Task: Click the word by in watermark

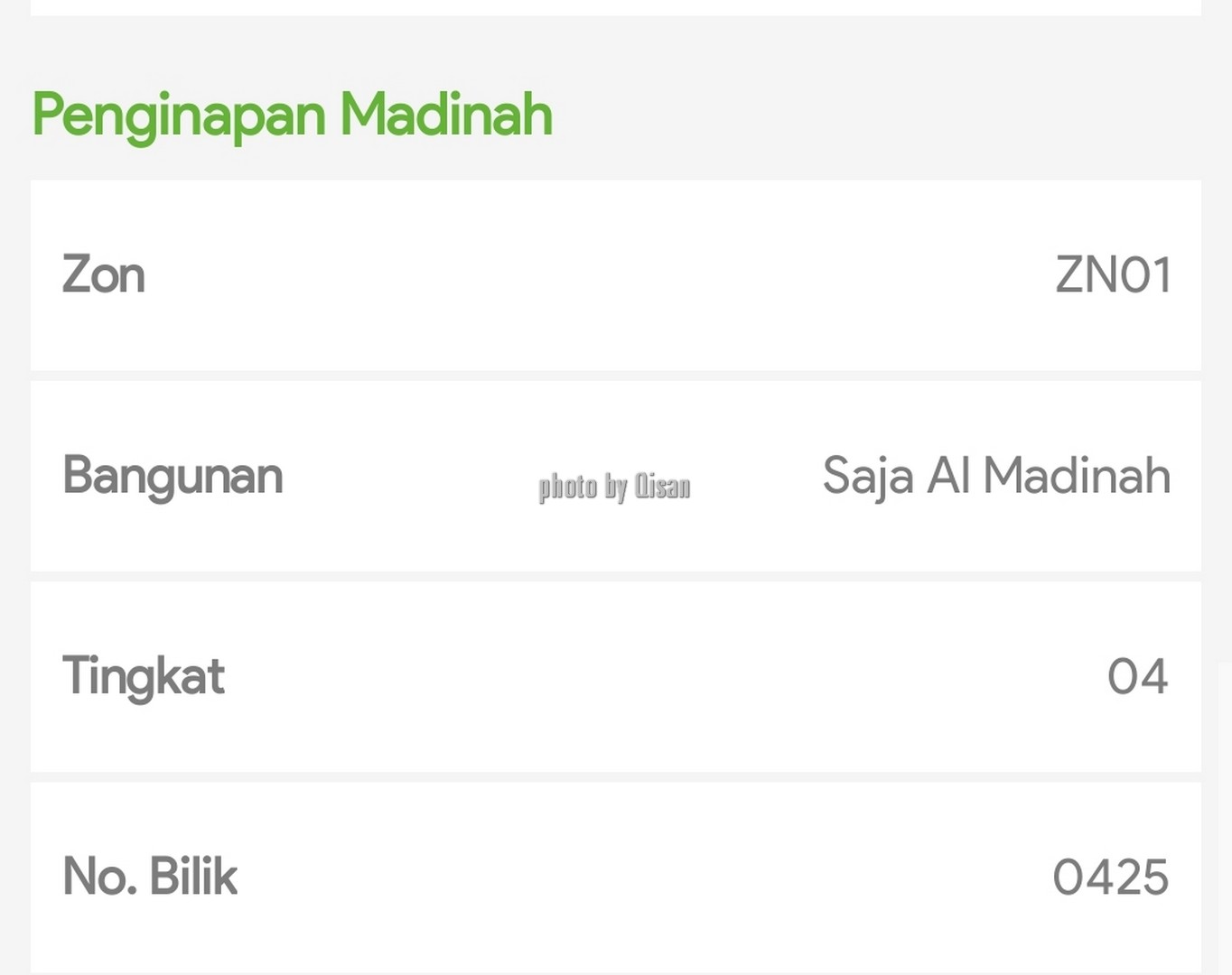Action: coord(616,487)
